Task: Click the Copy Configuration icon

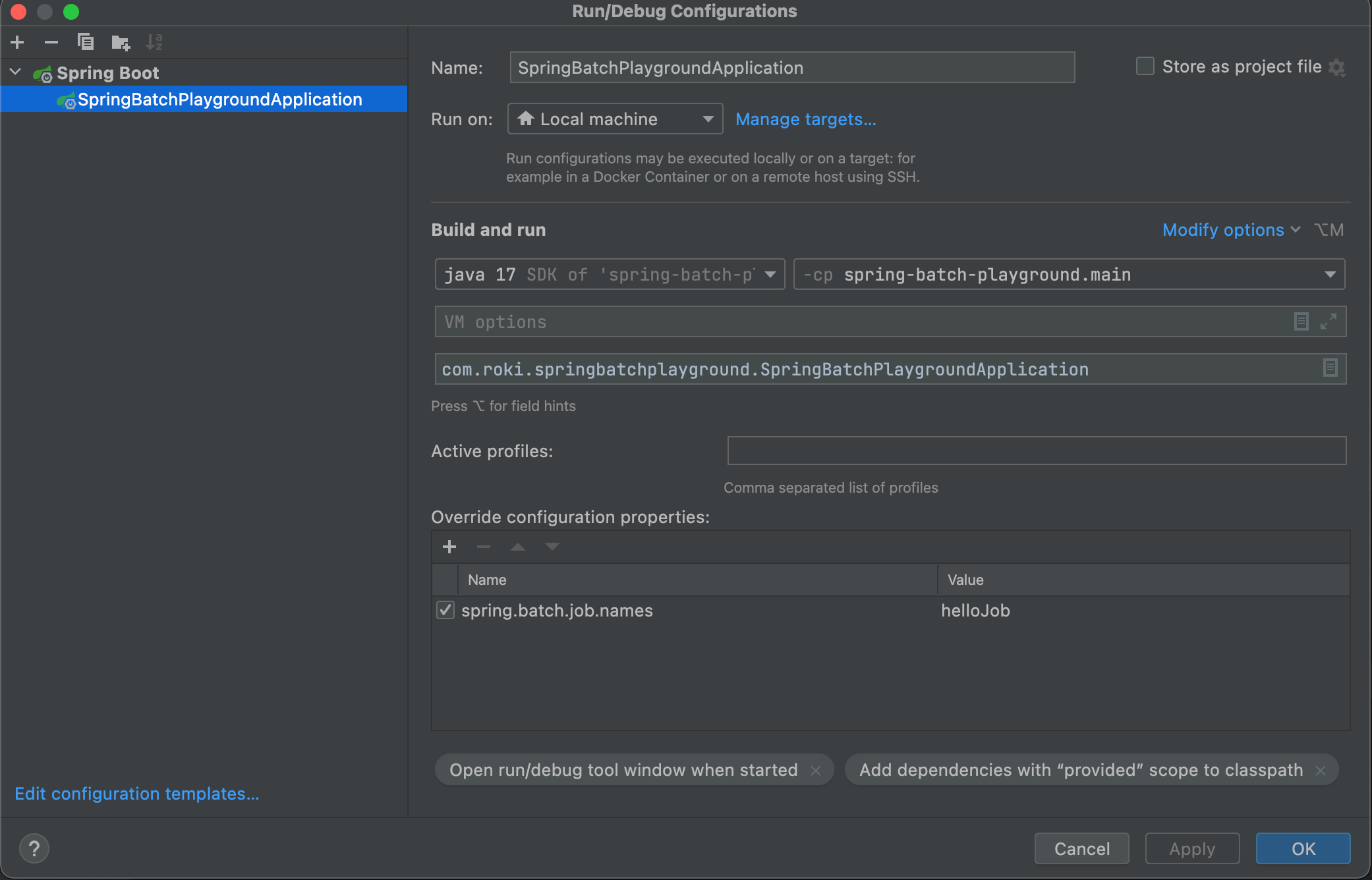Action: coord(86,43)
